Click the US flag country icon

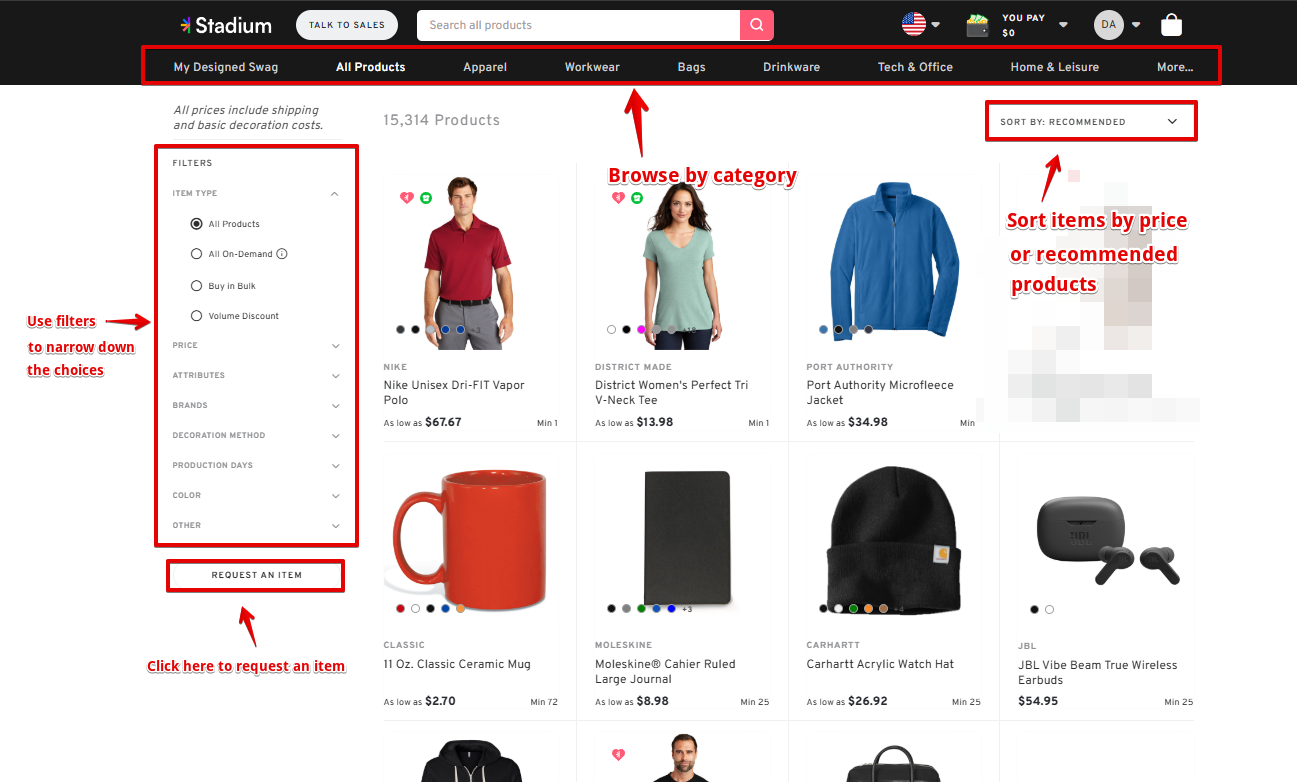[914, 24]
